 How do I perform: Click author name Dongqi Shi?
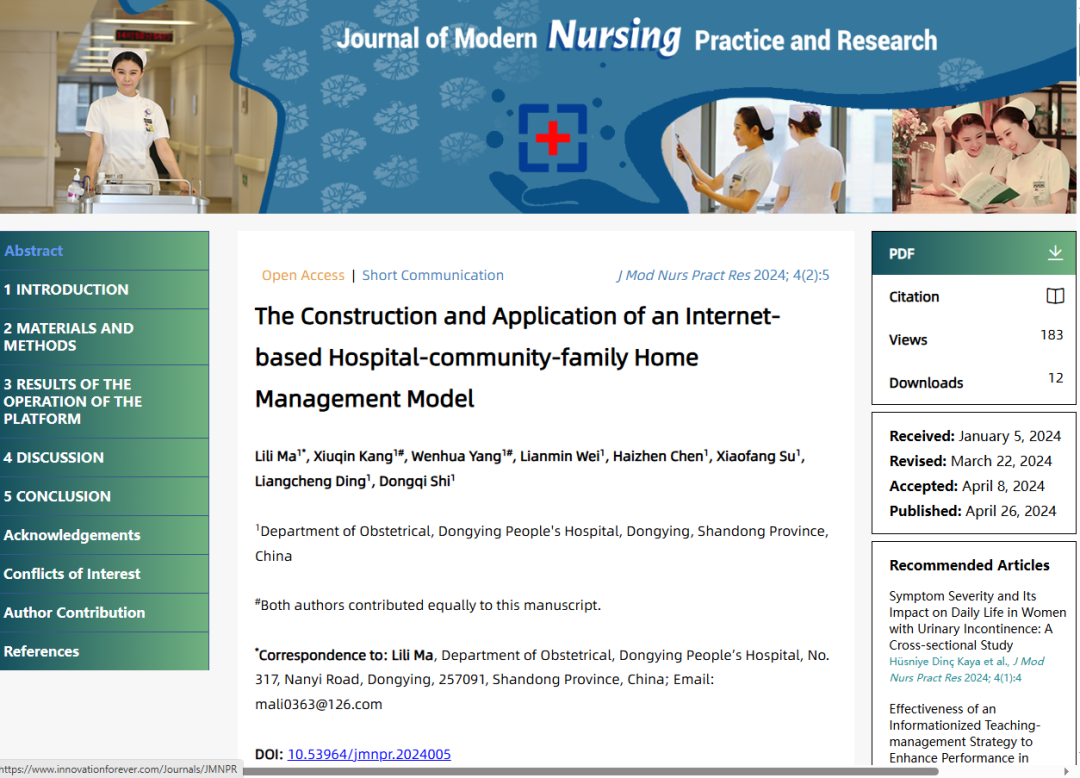[x=415, y=481]
